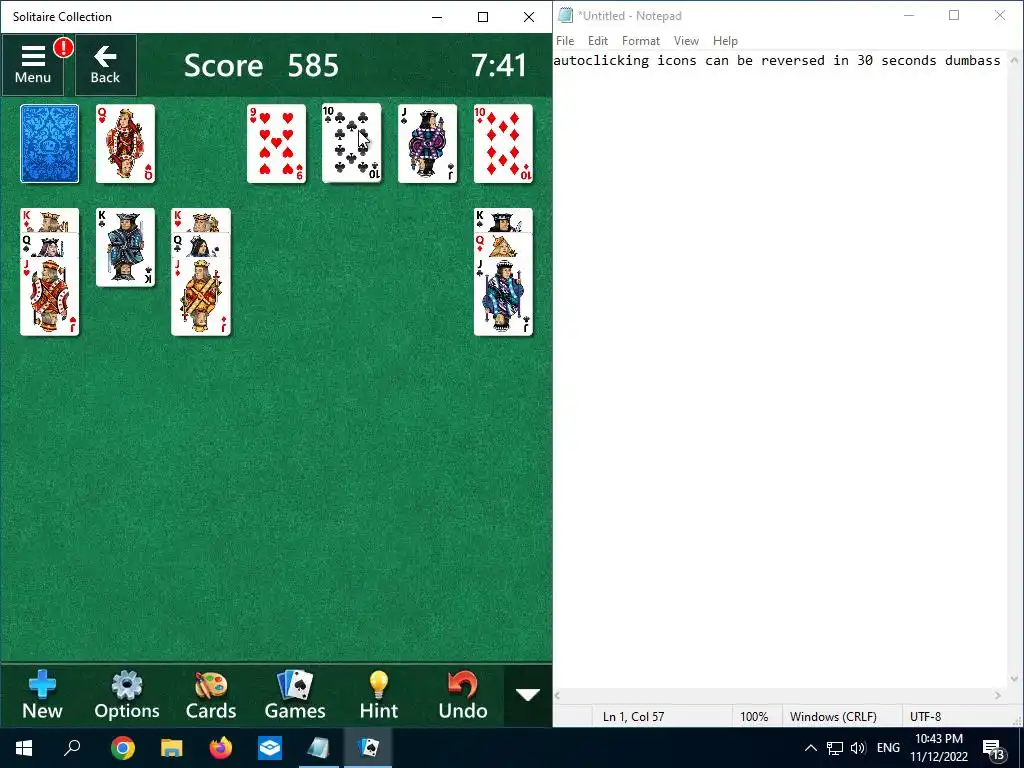
Task: Go Back using the arrow button
Action: point(105,65)
